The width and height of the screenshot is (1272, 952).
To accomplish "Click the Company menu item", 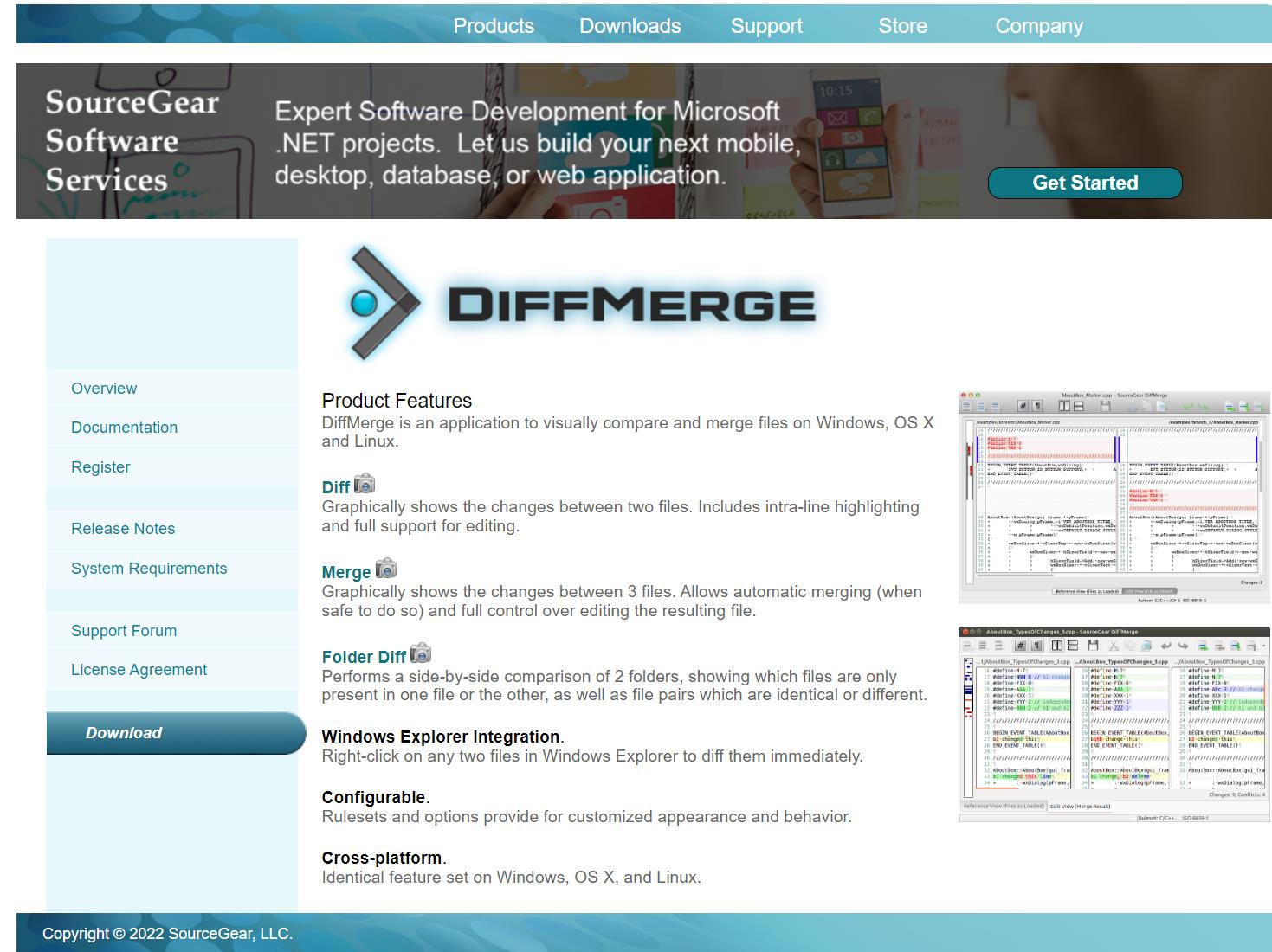I will point(1038,26).
